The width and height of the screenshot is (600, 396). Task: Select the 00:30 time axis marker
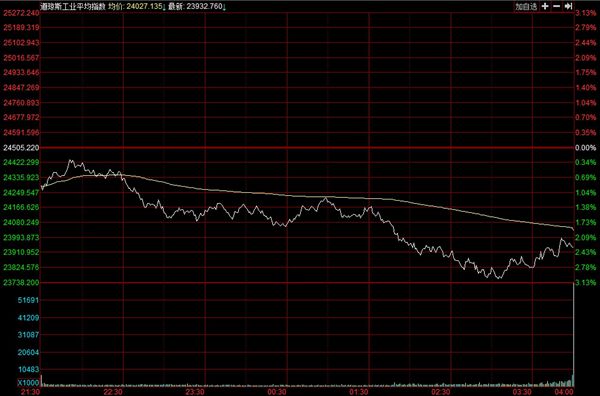pyautogui.click(x=277, y=392)
